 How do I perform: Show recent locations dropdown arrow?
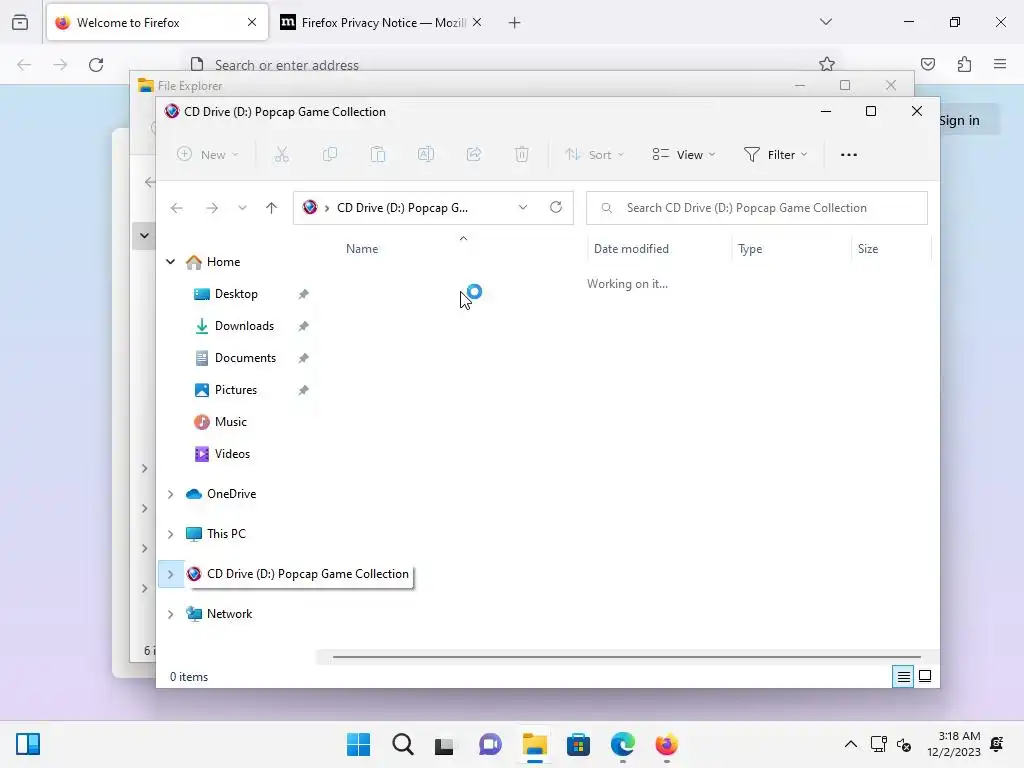(242, 208)
